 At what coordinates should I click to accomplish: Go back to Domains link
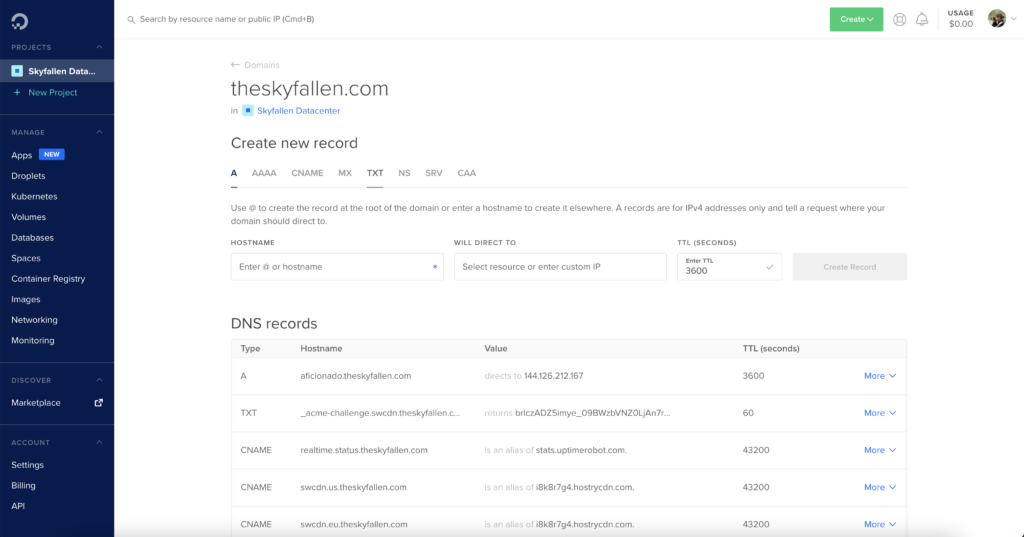tap(262, 65)
